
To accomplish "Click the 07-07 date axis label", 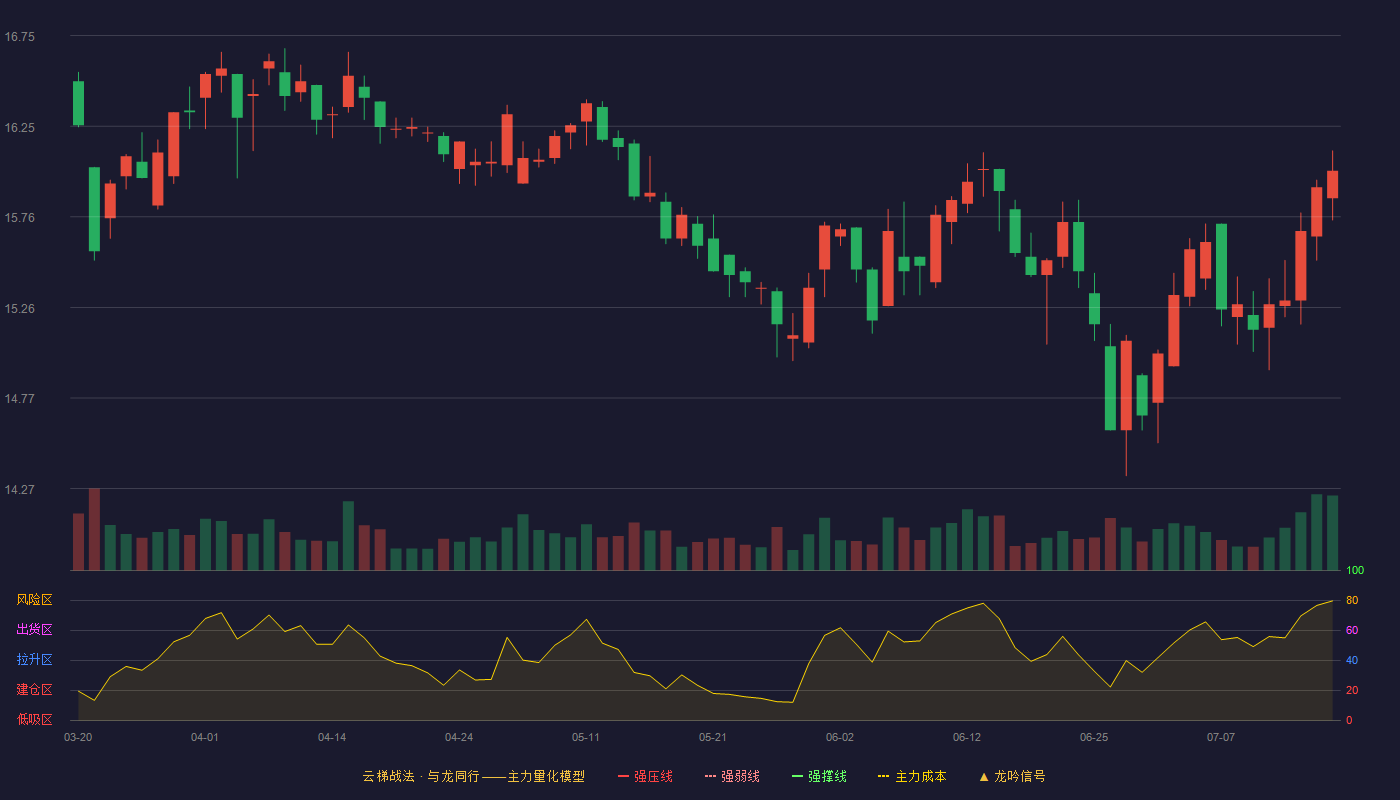I will pyautogui.click(x=1221, y=737).
